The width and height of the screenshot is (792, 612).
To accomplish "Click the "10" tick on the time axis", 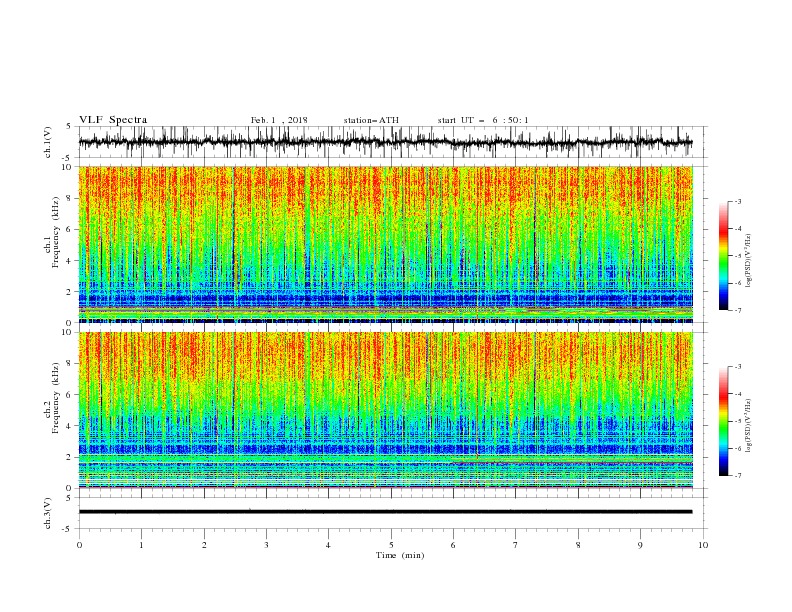I will 703,545.
